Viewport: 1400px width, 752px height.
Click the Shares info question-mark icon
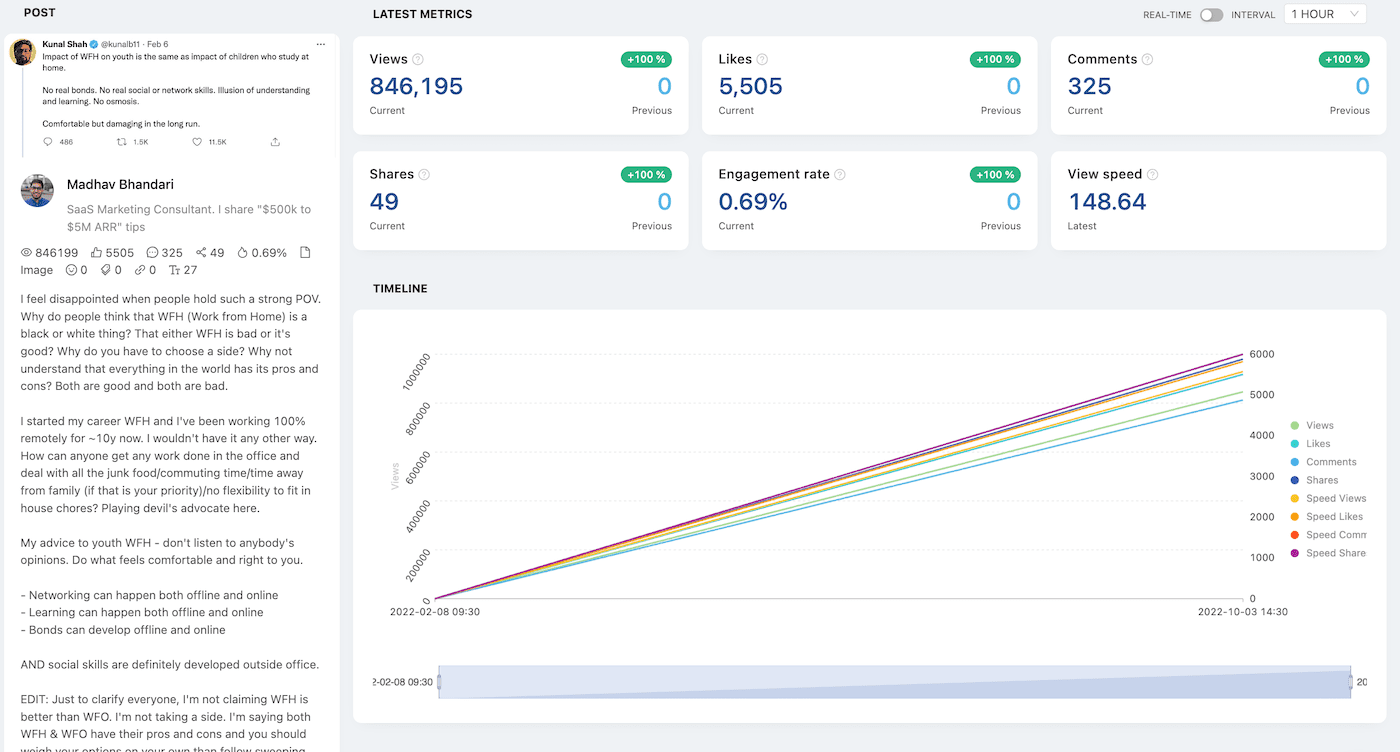point(424,174)
